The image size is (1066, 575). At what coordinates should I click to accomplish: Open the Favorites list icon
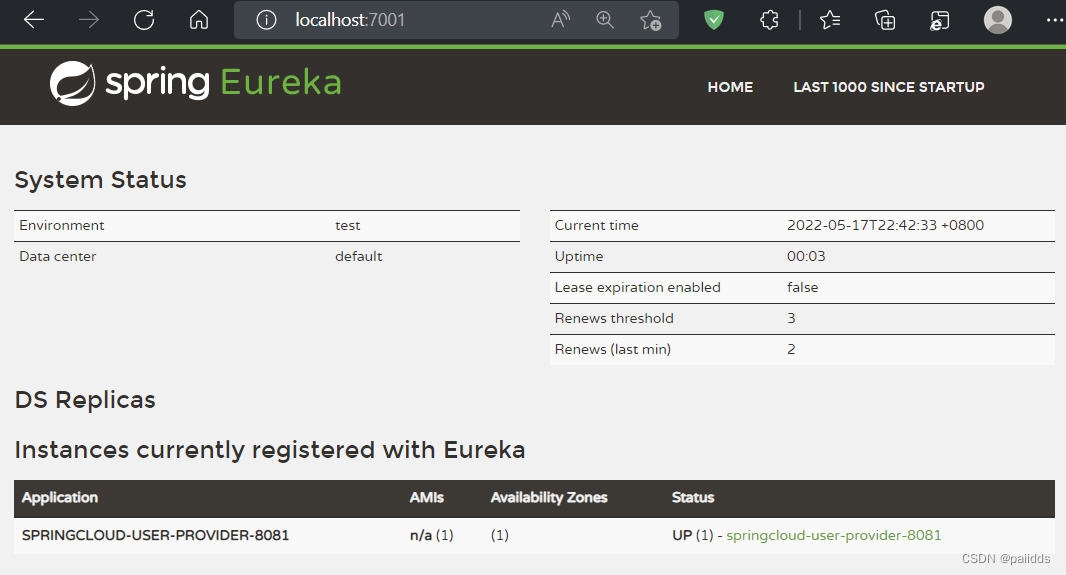point(829,20)
